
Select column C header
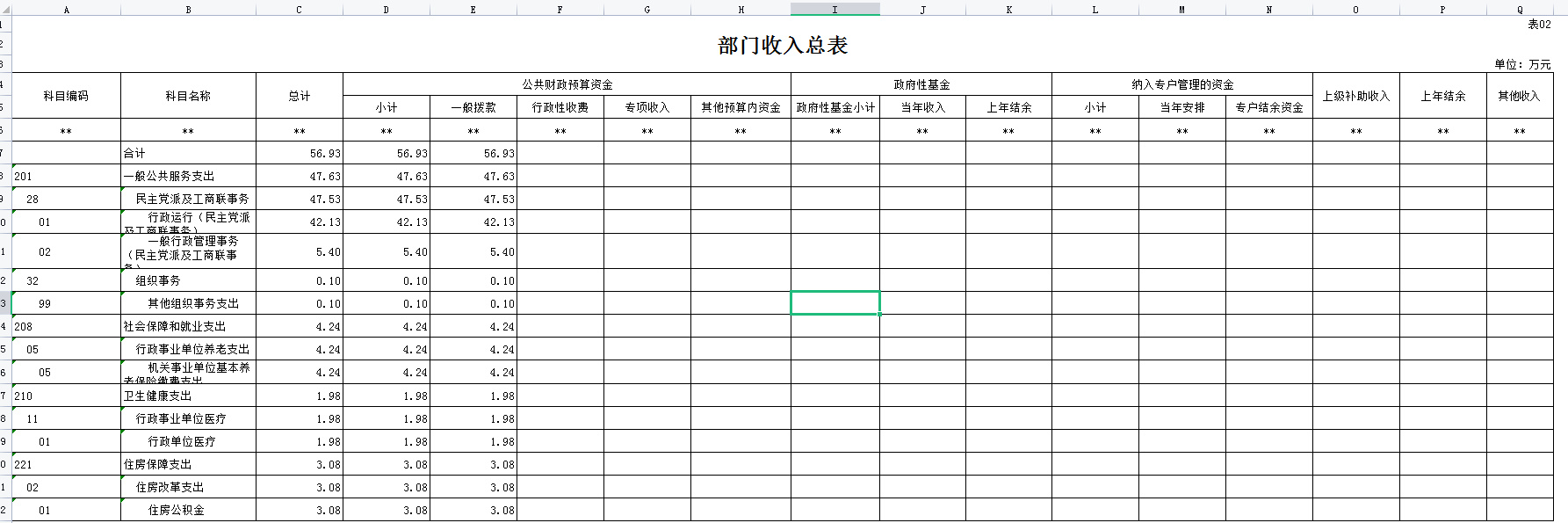tap(299, 9)
